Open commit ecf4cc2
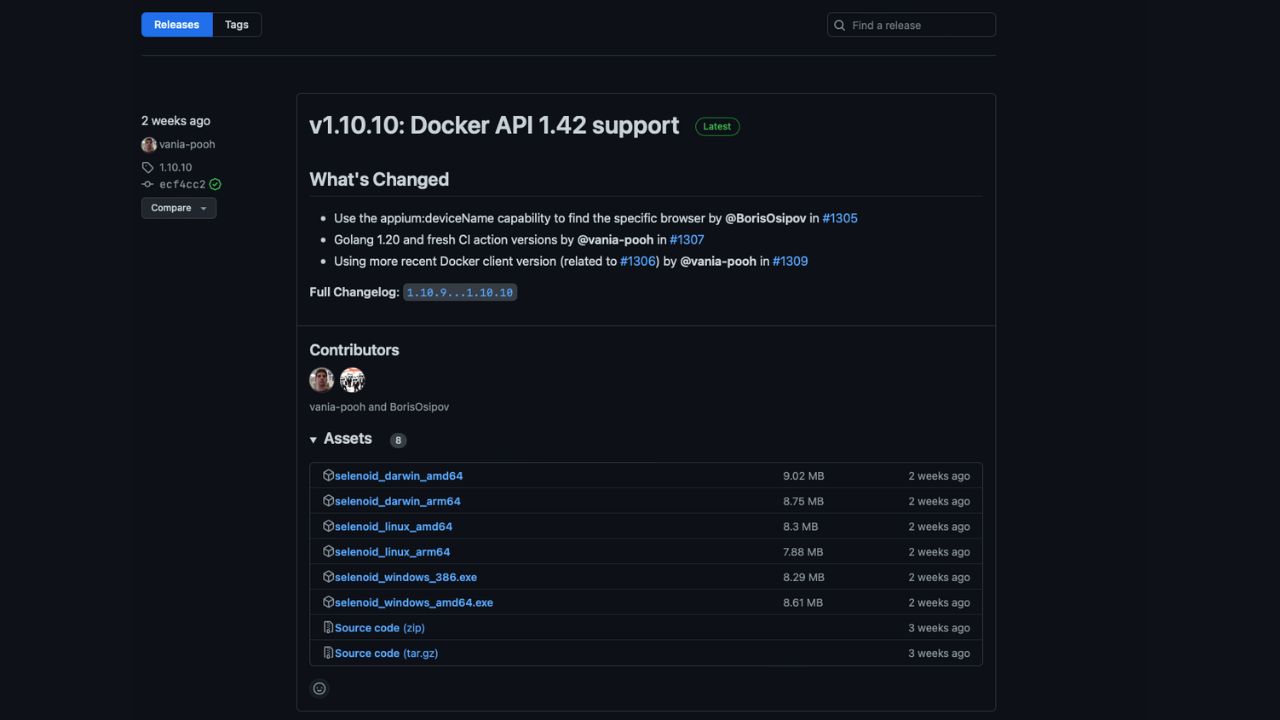The image size is (1280, 720). point(182,185)
